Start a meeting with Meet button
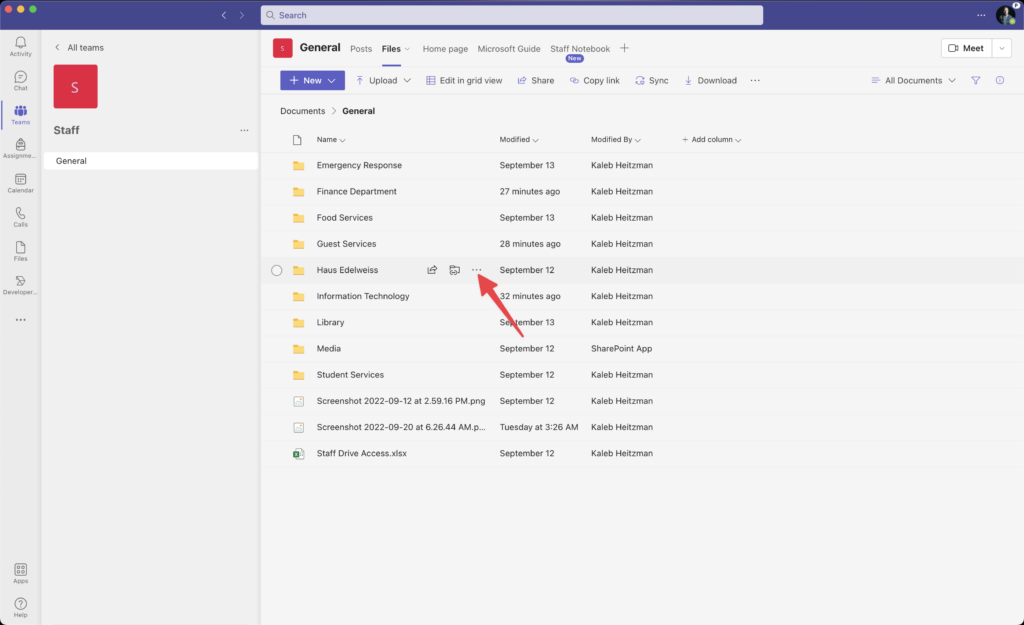The image size is (1024, 625). tap(967, 48)
